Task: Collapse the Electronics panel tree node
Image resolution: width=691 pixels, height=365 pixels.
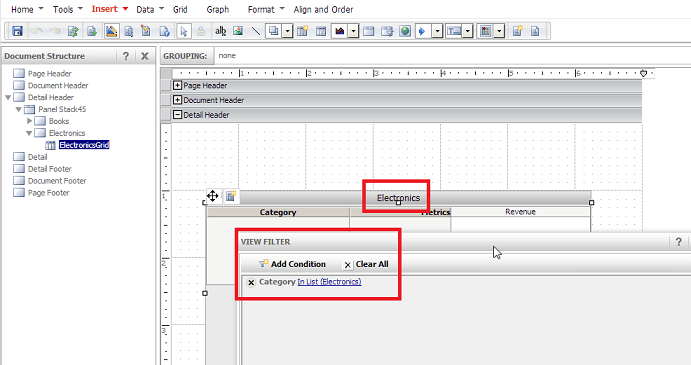Action: click(29, 133)
